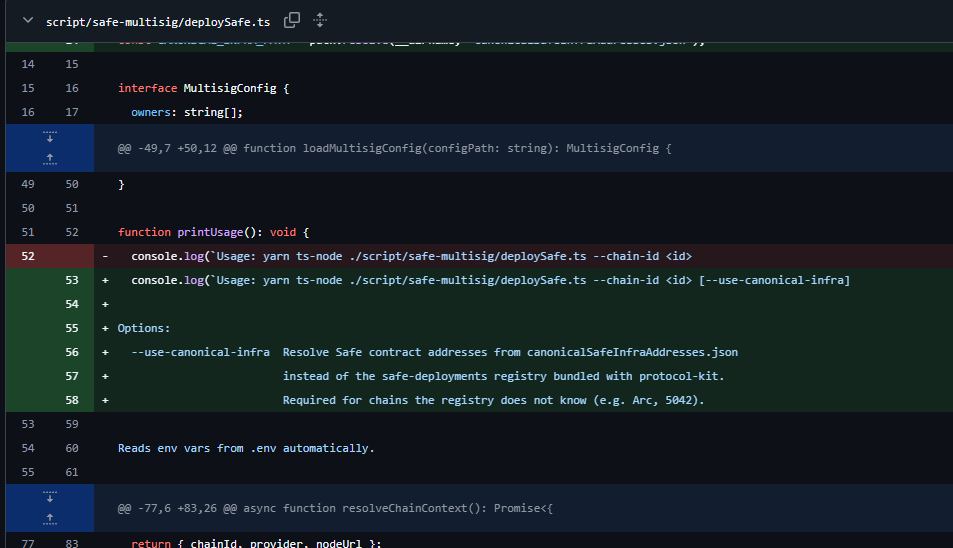The width and height of the screenshot is (953, 548).
Task: Expand up at the resolveChainContext hunk
Action: [50, 519]
